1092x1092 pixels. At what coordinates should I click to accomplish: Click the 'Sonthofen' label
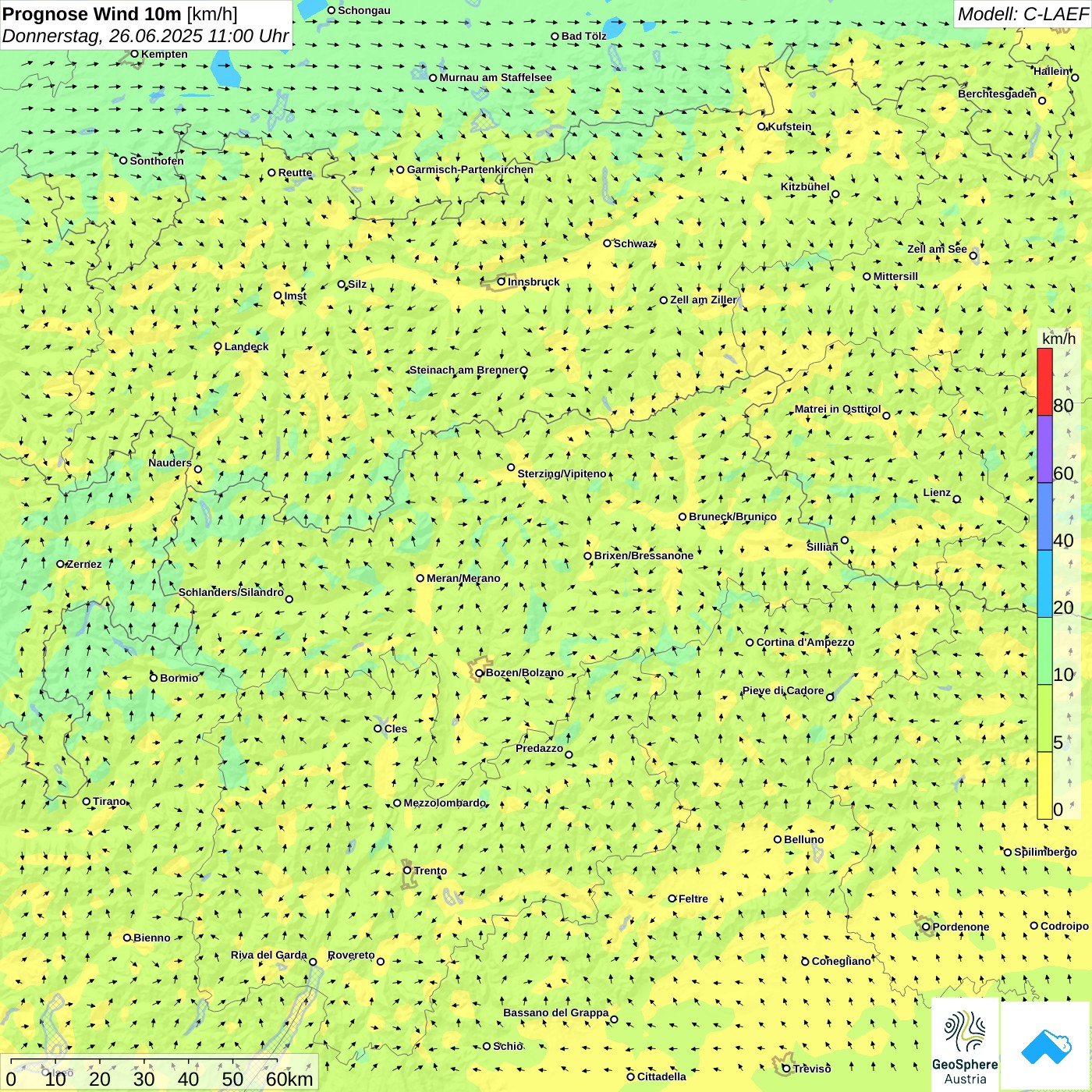[157, 161]
